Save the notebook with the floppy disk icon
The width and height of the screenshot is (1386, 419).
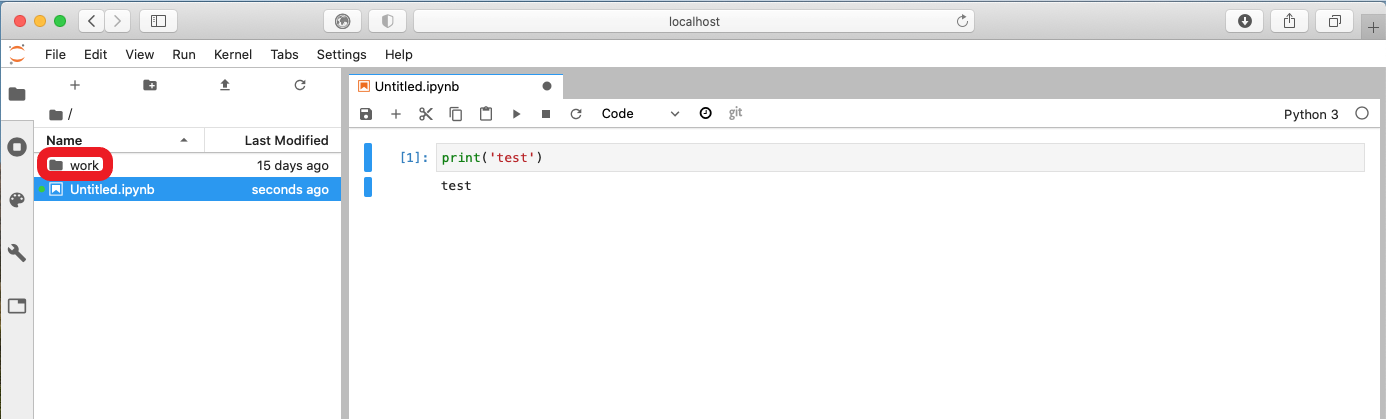366,114
